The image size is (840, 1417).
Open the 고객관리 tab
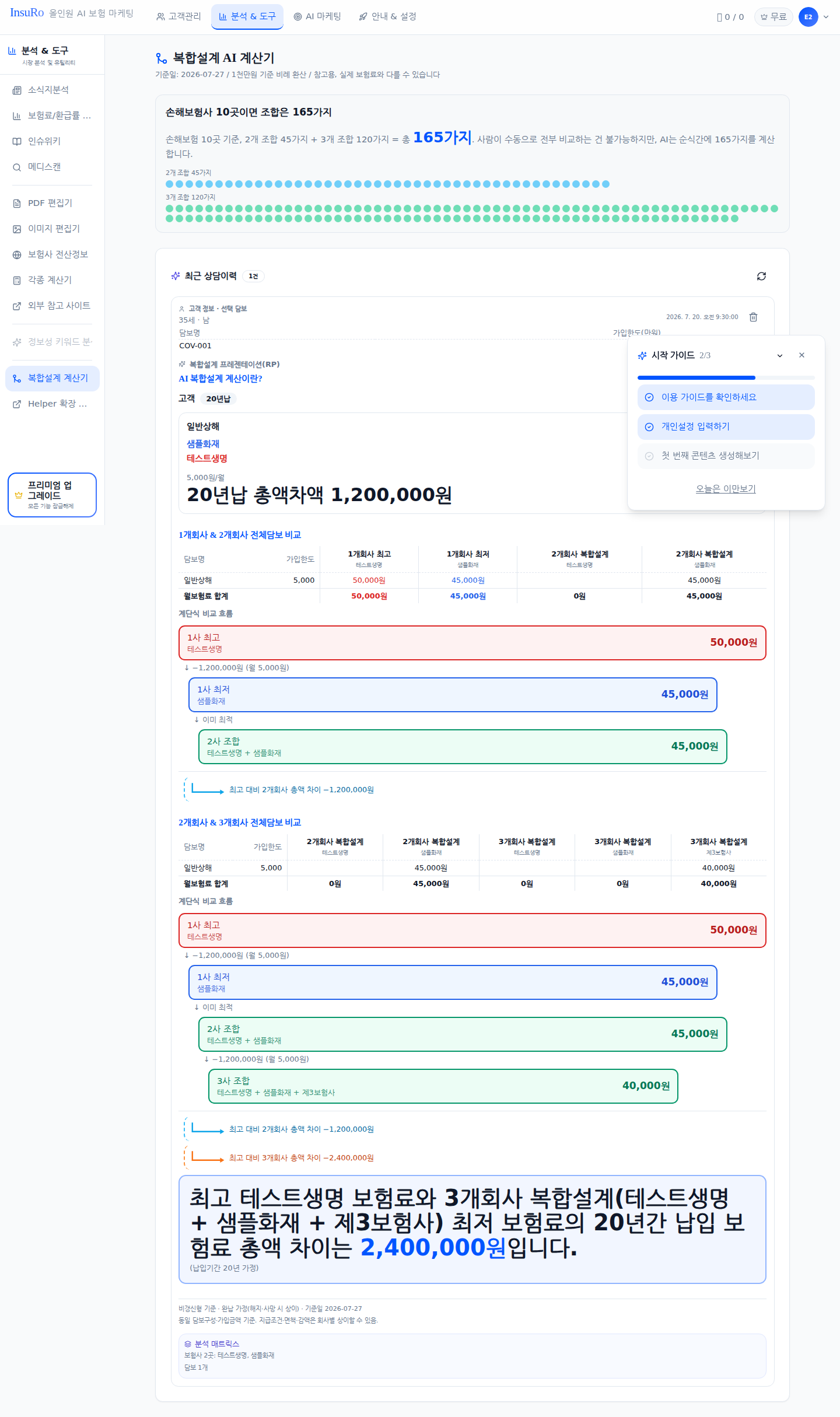pyautogui.click(x=178, y=16)
